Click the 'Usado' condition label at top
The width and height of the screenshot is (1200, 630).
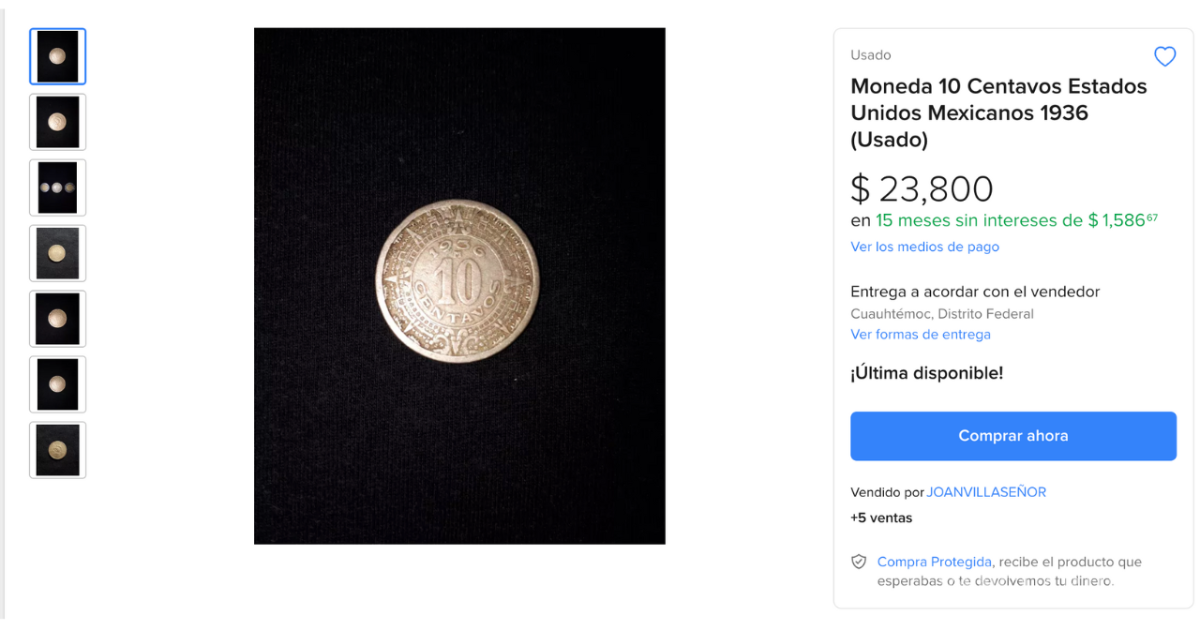870,55
